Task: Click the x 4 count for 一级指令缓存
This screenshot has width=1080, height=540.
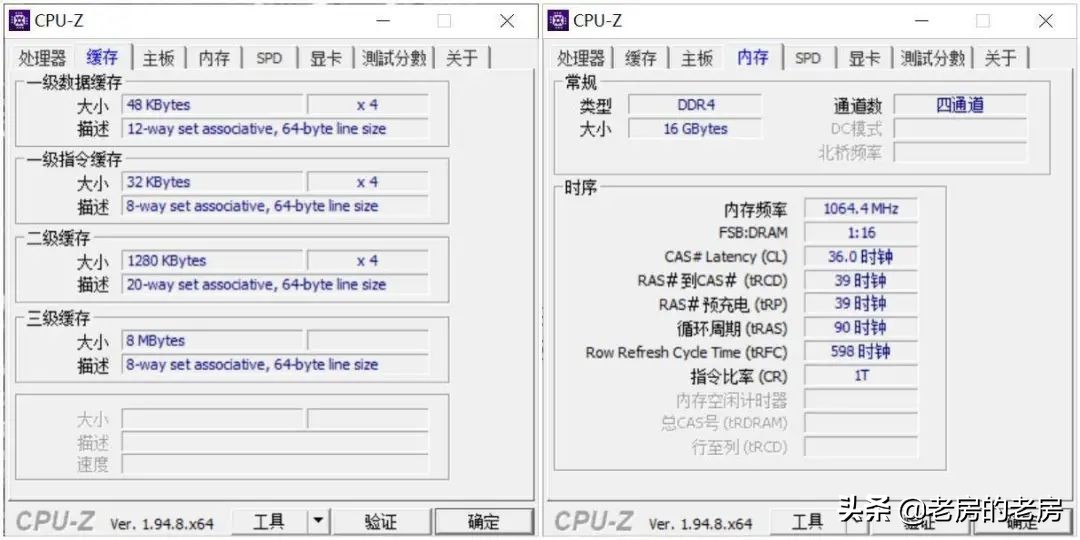Action: click(368, 182)
